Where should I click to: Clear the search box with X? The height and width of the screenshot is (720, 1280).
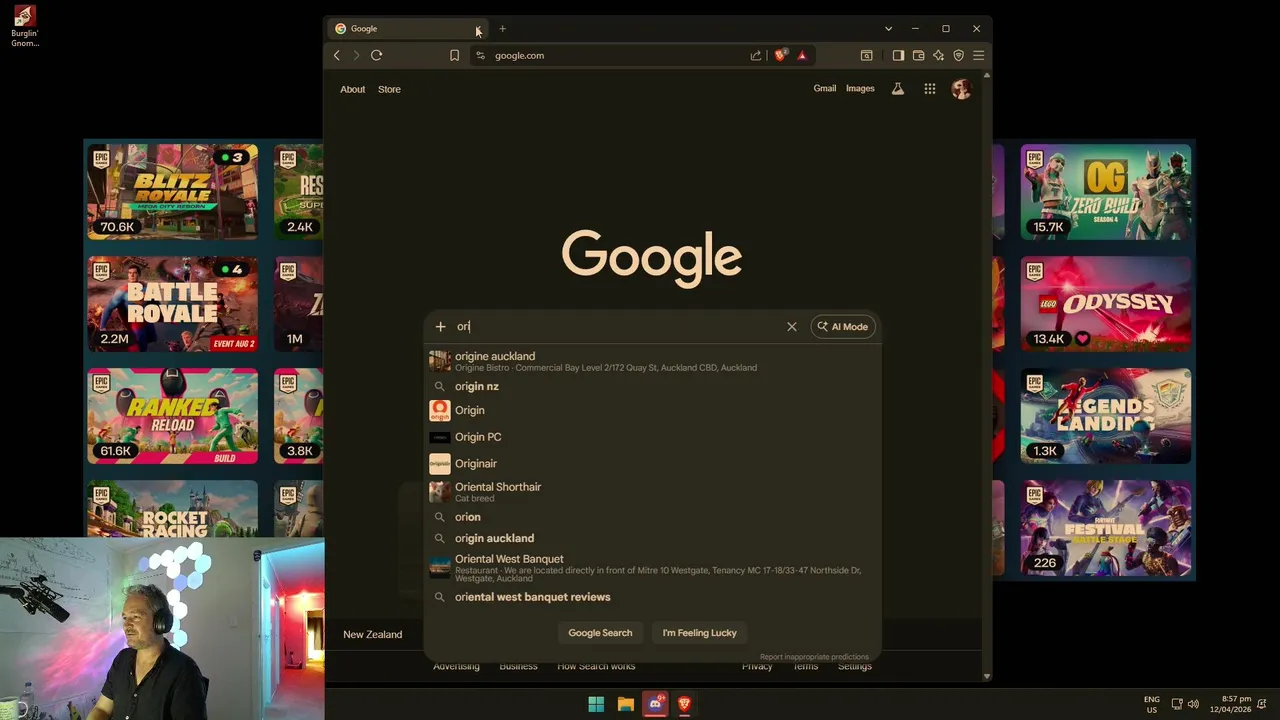[x=792, y=326]
